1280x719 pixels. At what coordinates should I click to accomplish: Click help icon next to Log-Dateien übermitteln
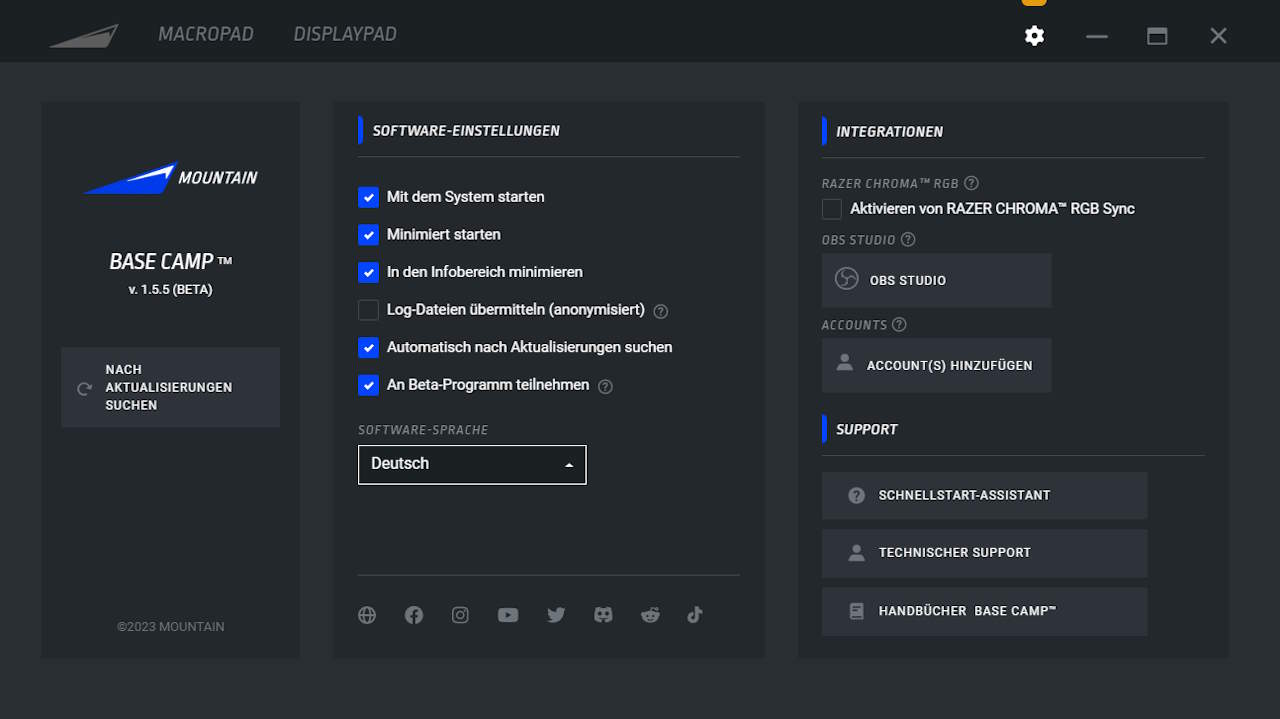click(x=660, y=311)
